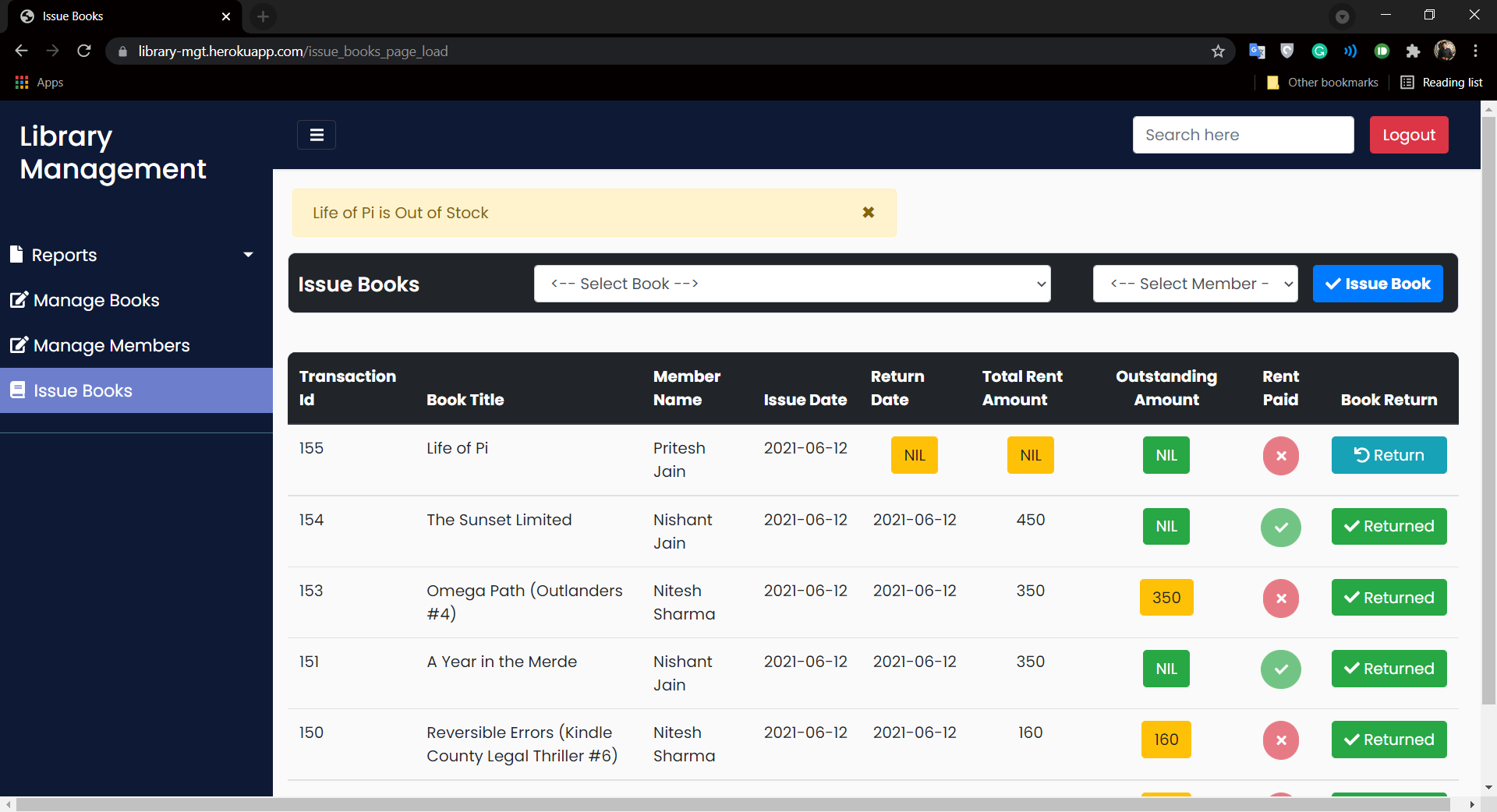
Task: Select the Manage Books pencil icon
Action: (x=17, y=300)
